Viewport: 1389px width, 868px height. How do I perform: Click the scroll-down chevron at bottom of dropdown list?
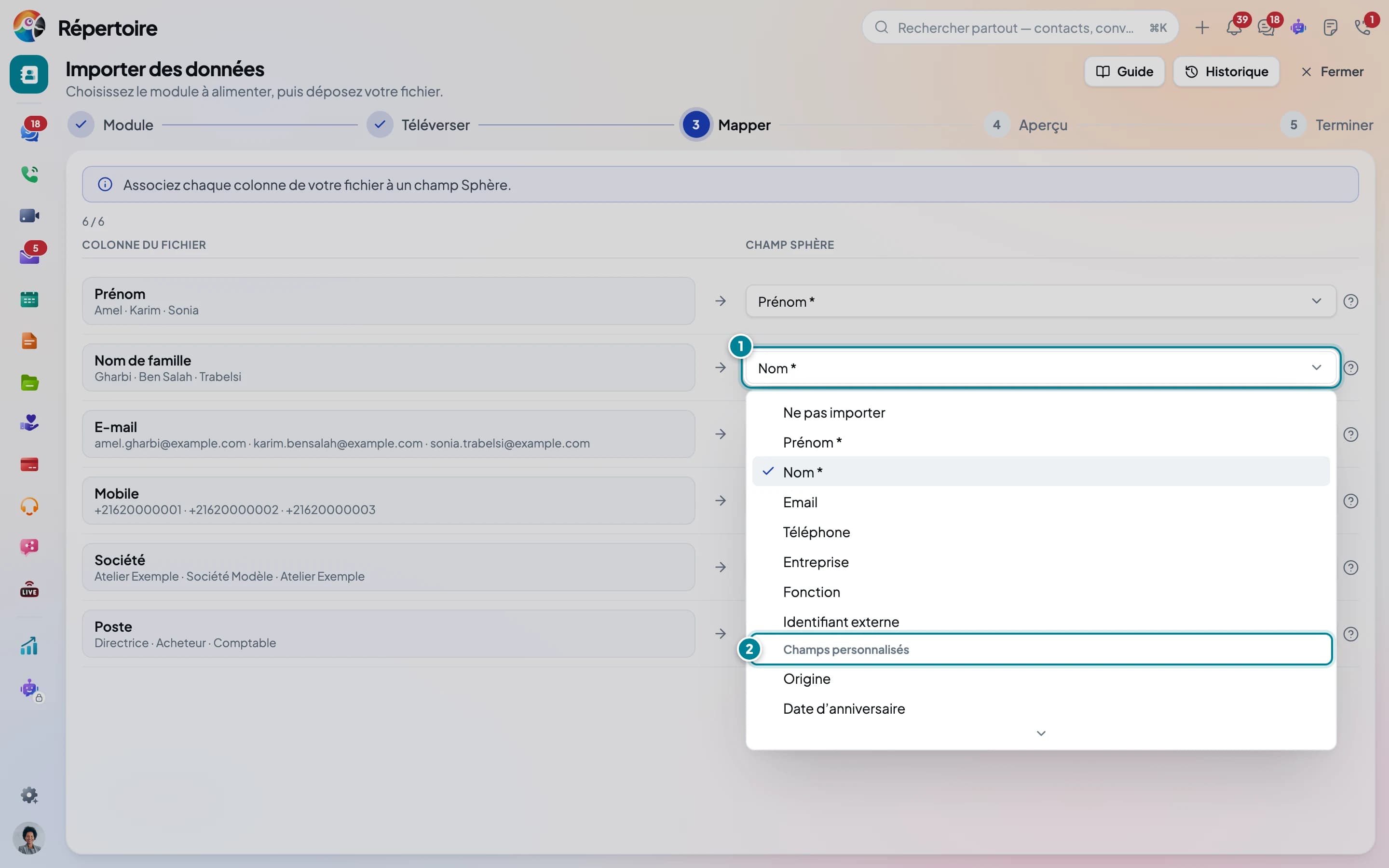click(x=1041, y=733)
